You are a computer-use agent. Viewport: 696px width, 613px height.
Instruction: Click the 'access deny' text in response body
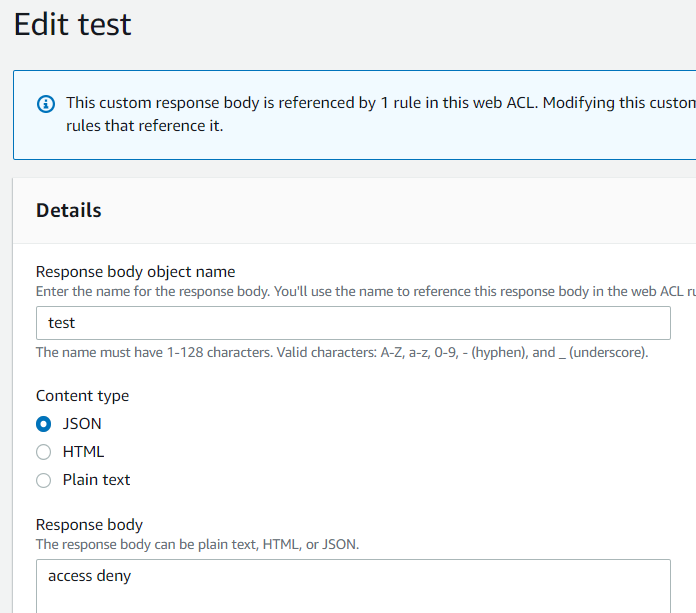tap(89, 576)
